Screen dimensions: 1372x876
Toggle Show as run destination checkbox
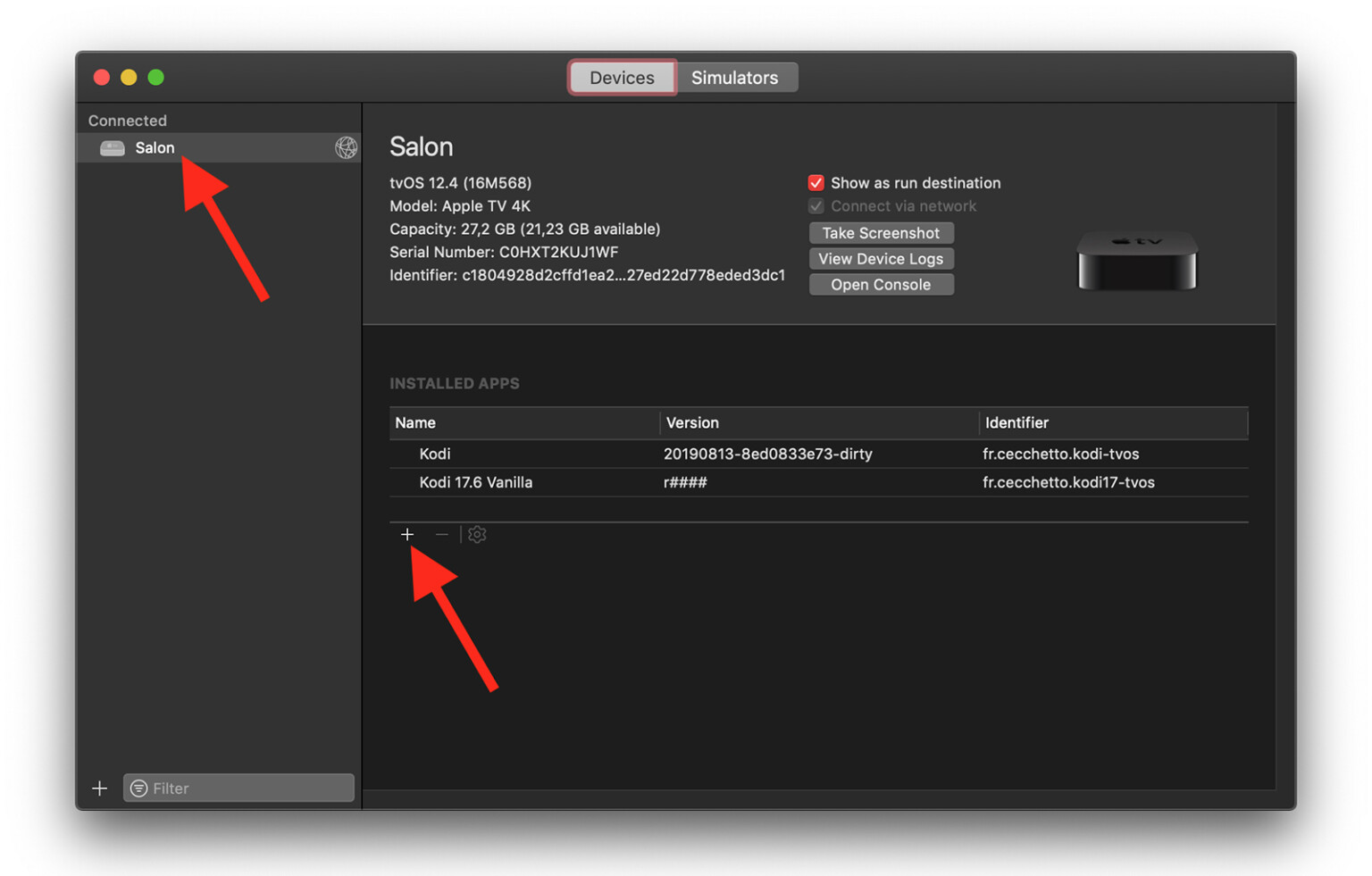point(816,183)
